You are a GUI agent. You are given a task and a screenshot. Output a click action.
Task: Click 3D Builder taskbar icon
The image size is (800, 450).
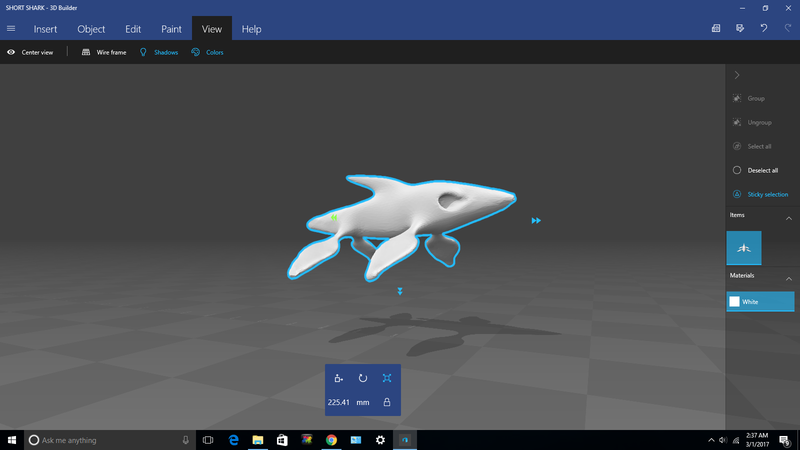[x=405, y=440]
